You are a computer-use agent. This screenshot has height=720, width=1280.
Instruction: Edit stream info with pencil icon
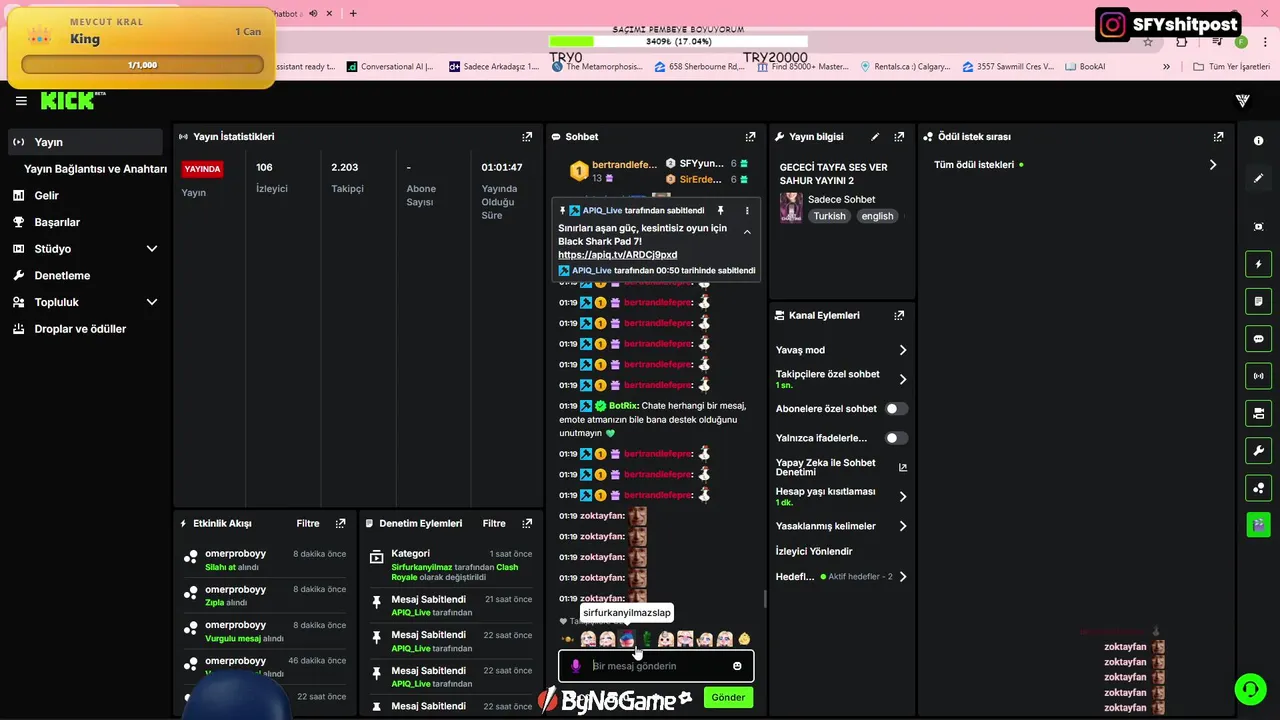tap(875, 137)
